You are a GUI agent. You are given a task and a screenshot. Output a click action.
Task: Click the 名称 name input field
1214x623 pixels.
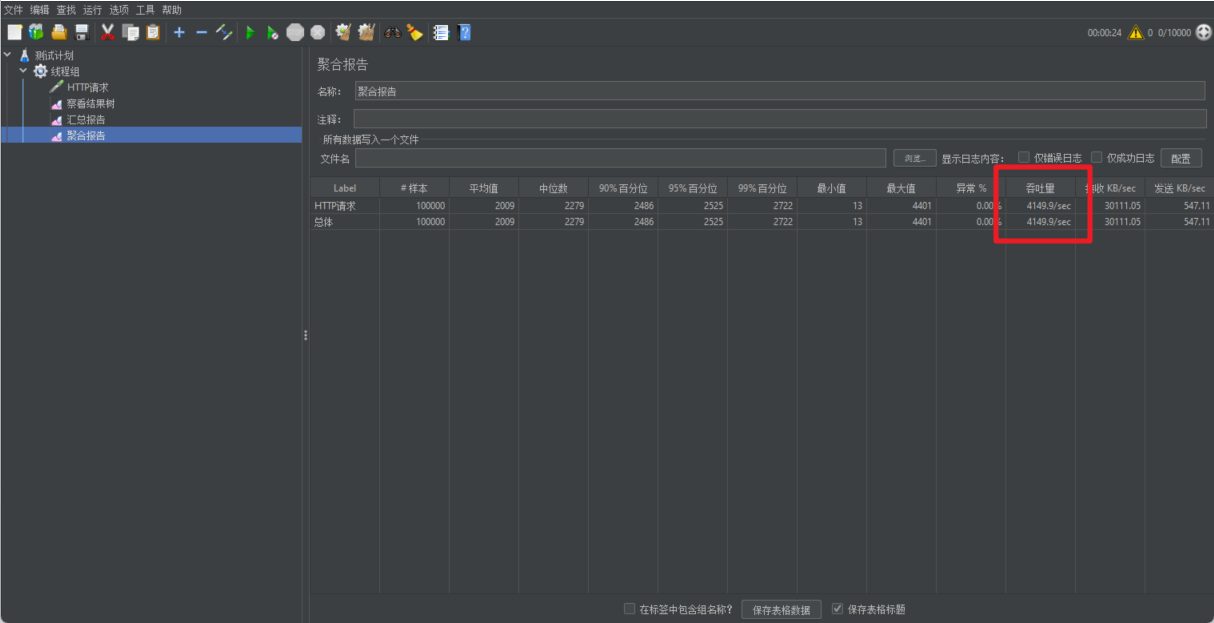(x=779, y=91)
